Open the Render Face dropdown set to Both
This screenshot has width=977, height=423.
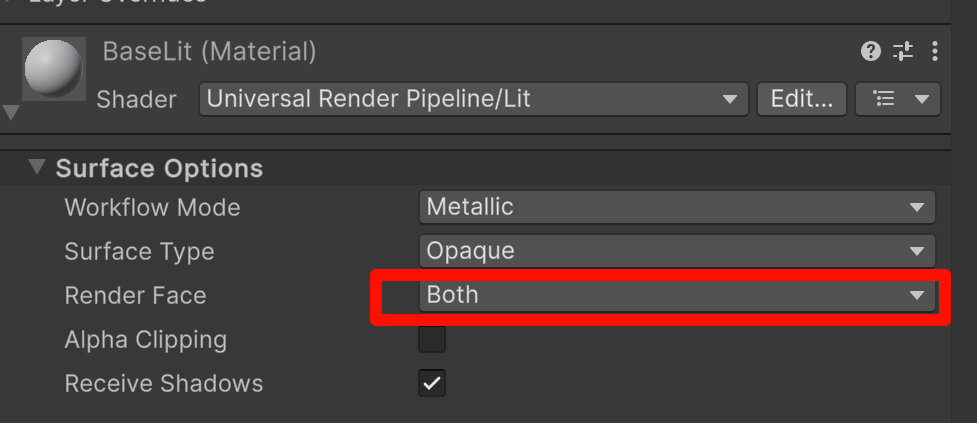(x=677, y=295)
